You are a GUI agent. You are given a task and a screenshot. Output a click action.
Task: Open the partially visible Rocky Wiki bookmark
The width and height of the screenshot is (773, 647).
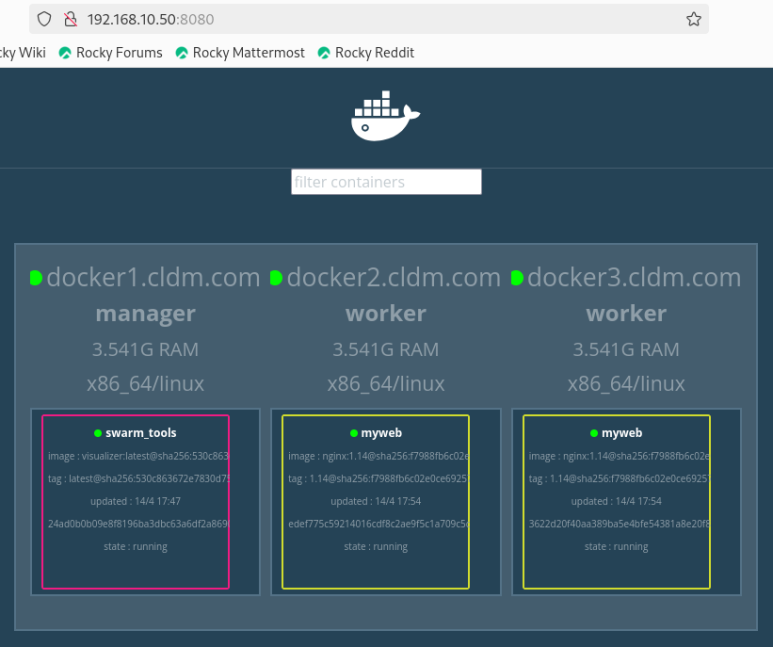click(x=23, y=53)
